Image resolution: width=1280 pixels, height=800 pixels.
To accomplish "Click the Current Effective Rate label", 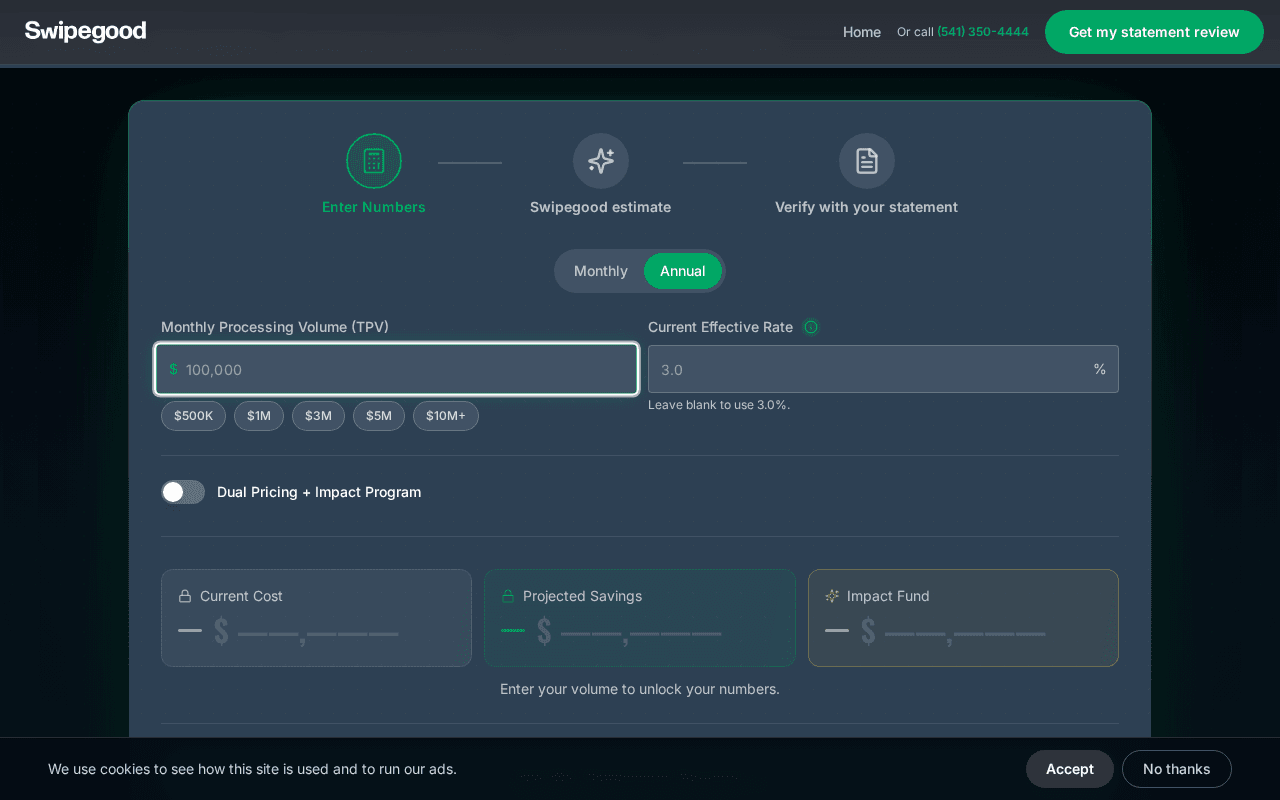I will tap(720, 327).
